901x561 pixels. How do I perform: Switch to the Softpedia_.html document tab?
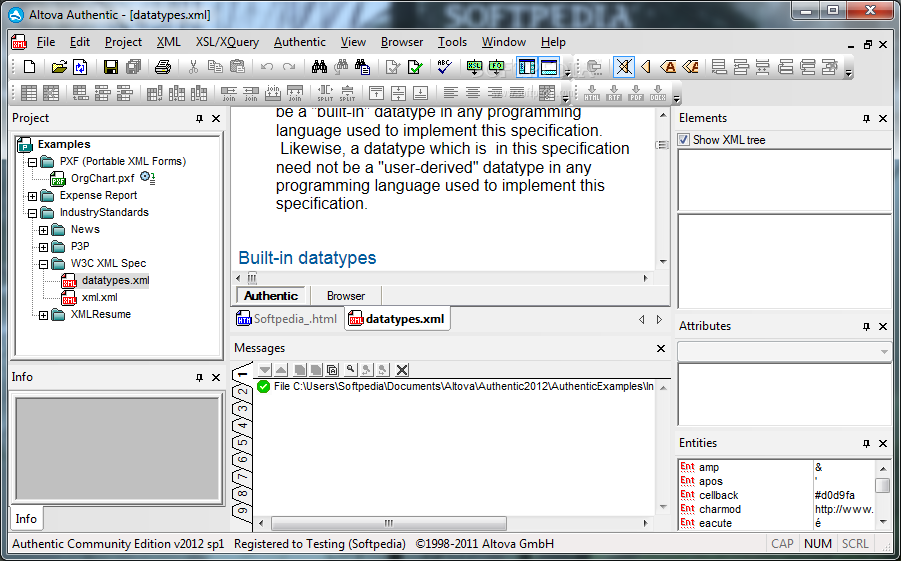tap(287, 319)
